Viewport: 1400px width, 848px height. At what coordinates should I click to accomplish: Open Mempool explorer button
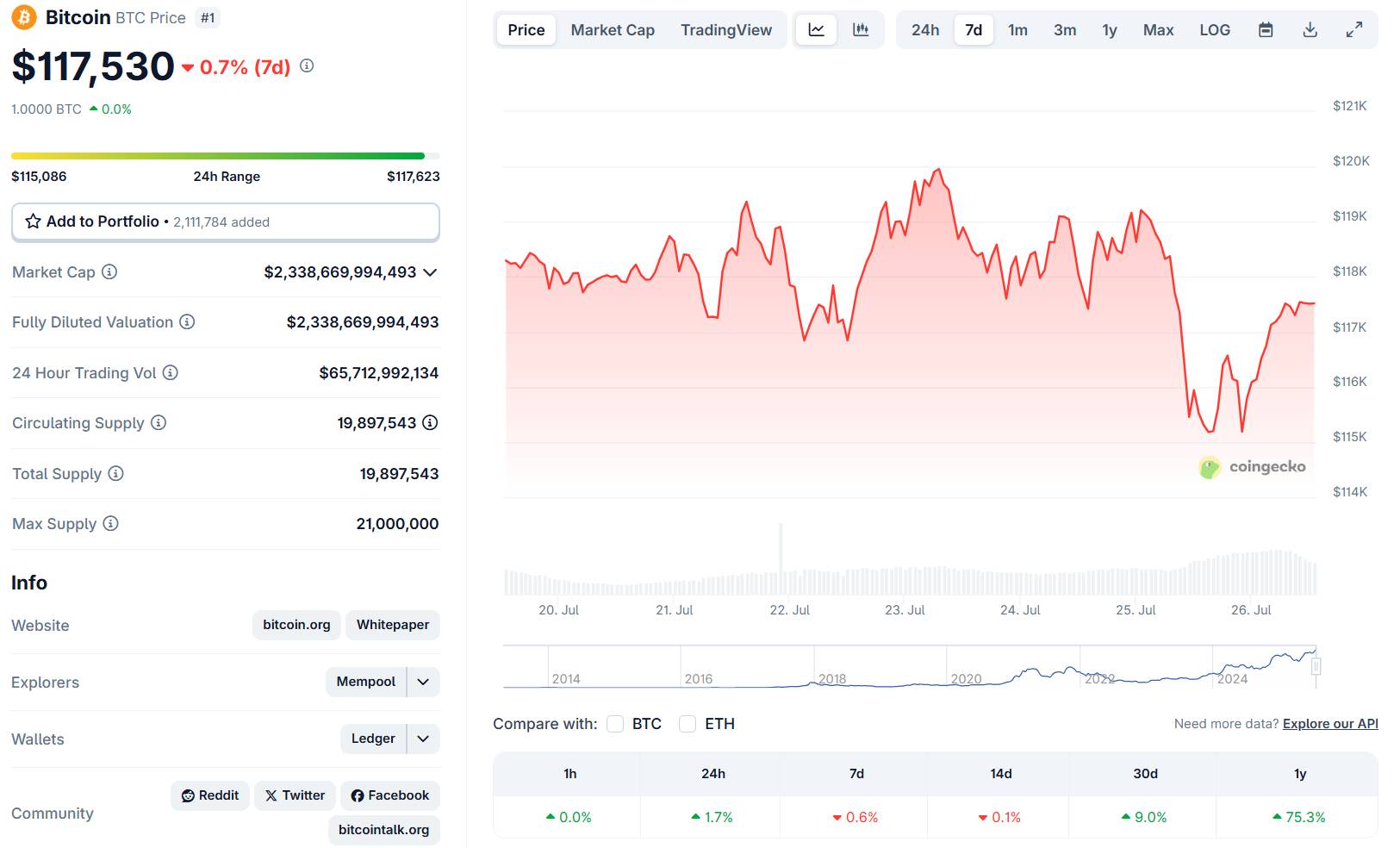[x=366, y=682]
